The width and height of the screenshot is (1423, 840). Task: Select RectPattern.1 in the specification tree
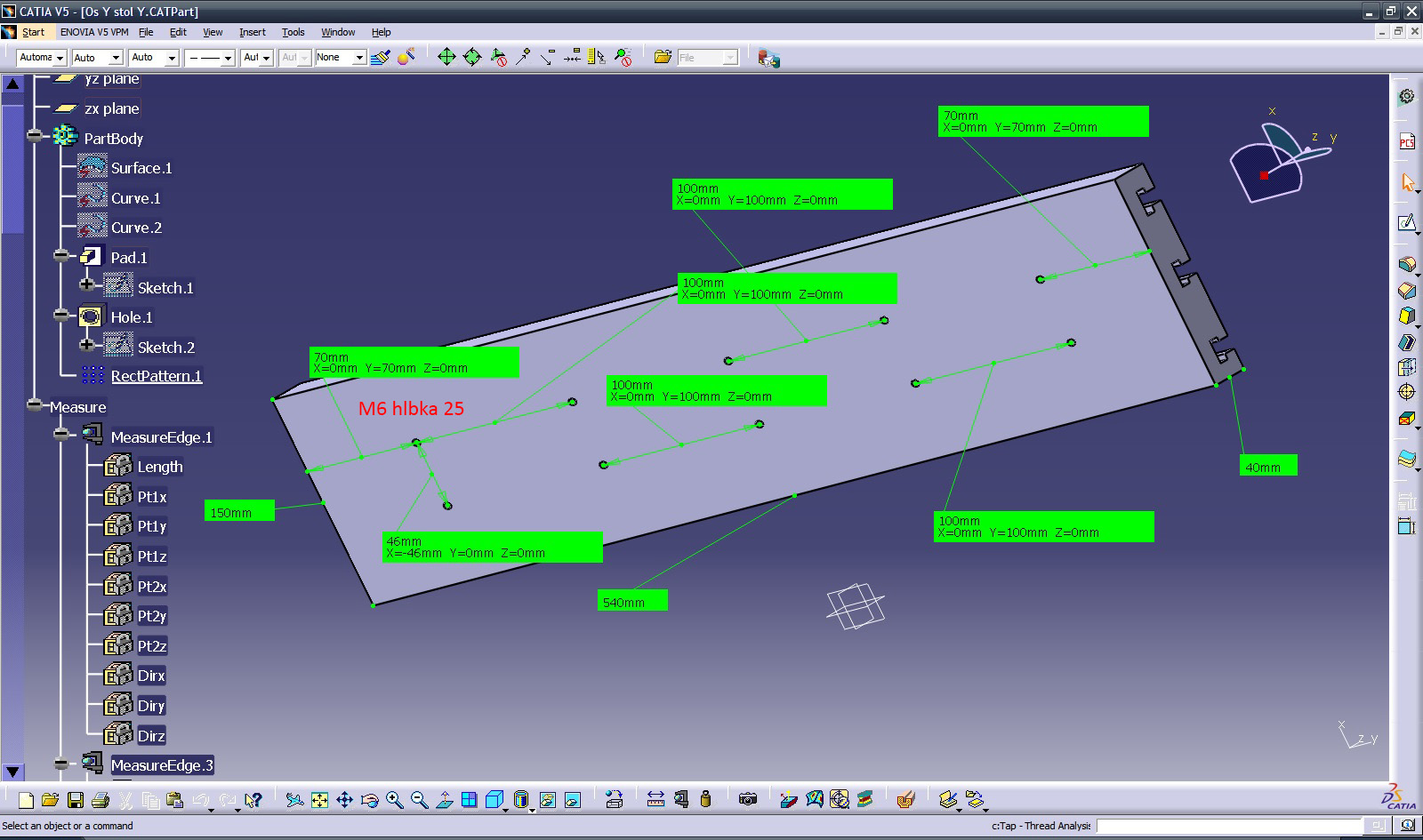click(x=156, y=376)
